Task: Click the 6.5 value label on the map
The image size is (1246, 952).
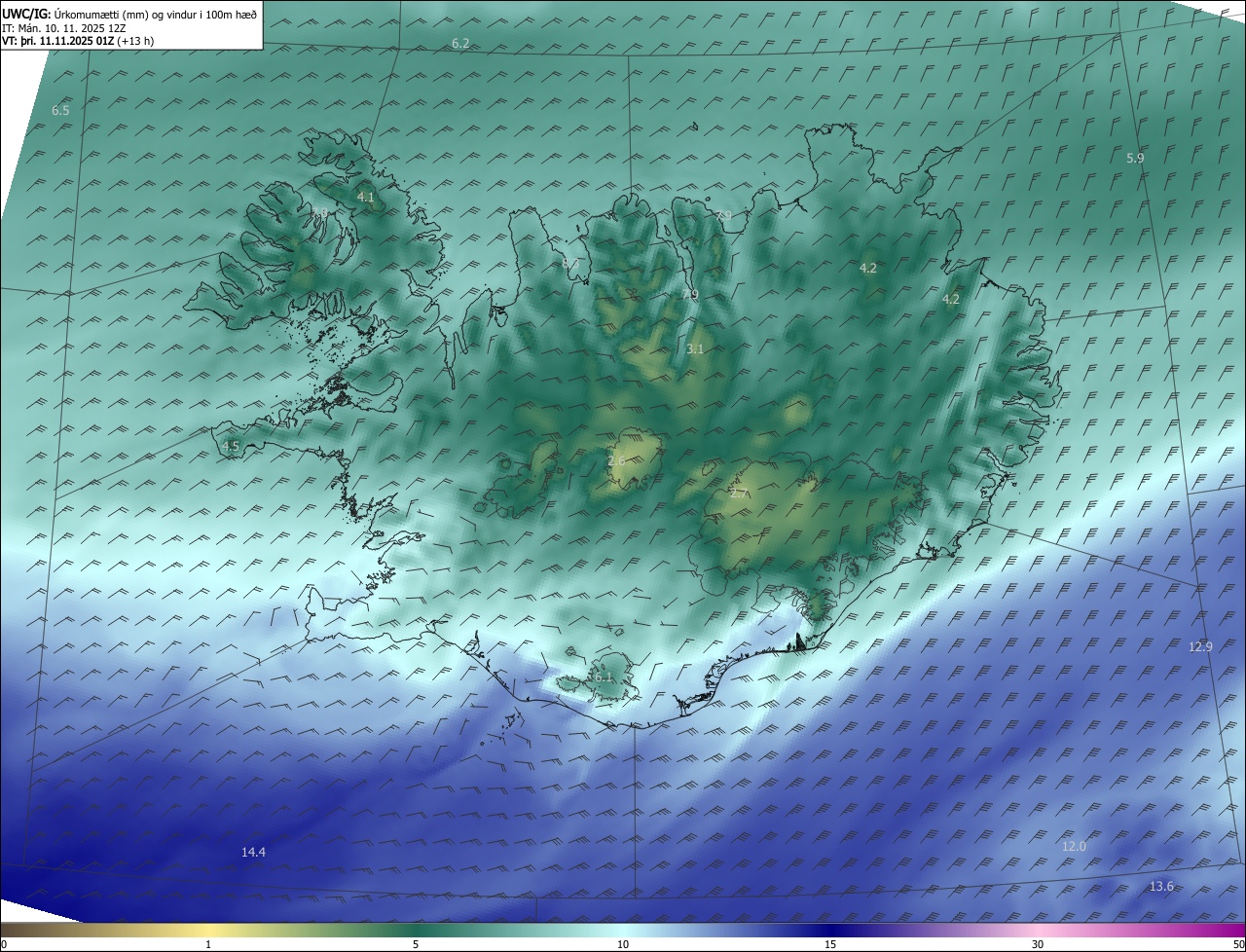Action: click(60, 111)
